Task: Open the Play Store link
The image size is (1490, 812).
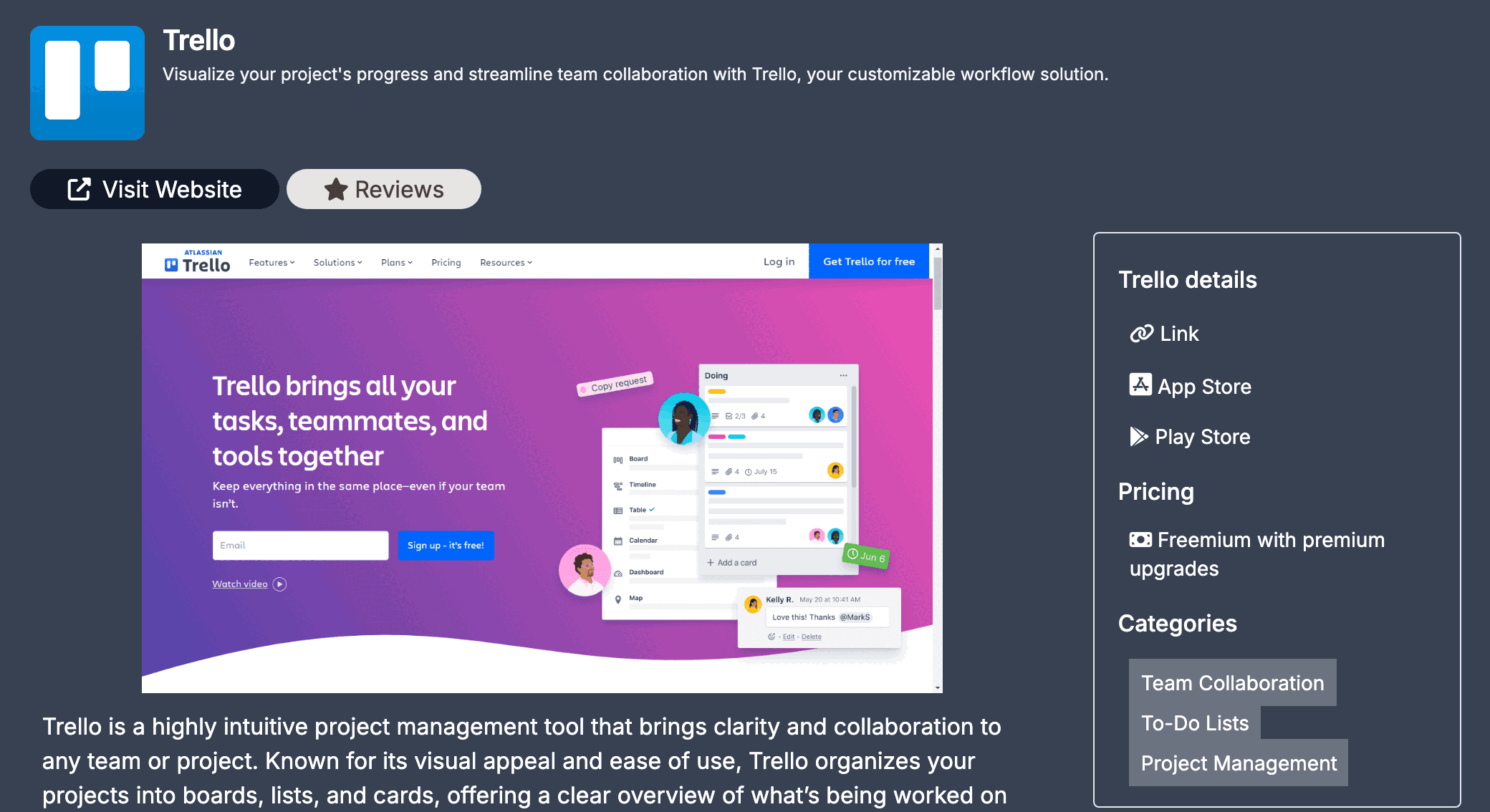Action: point(1190,437)
